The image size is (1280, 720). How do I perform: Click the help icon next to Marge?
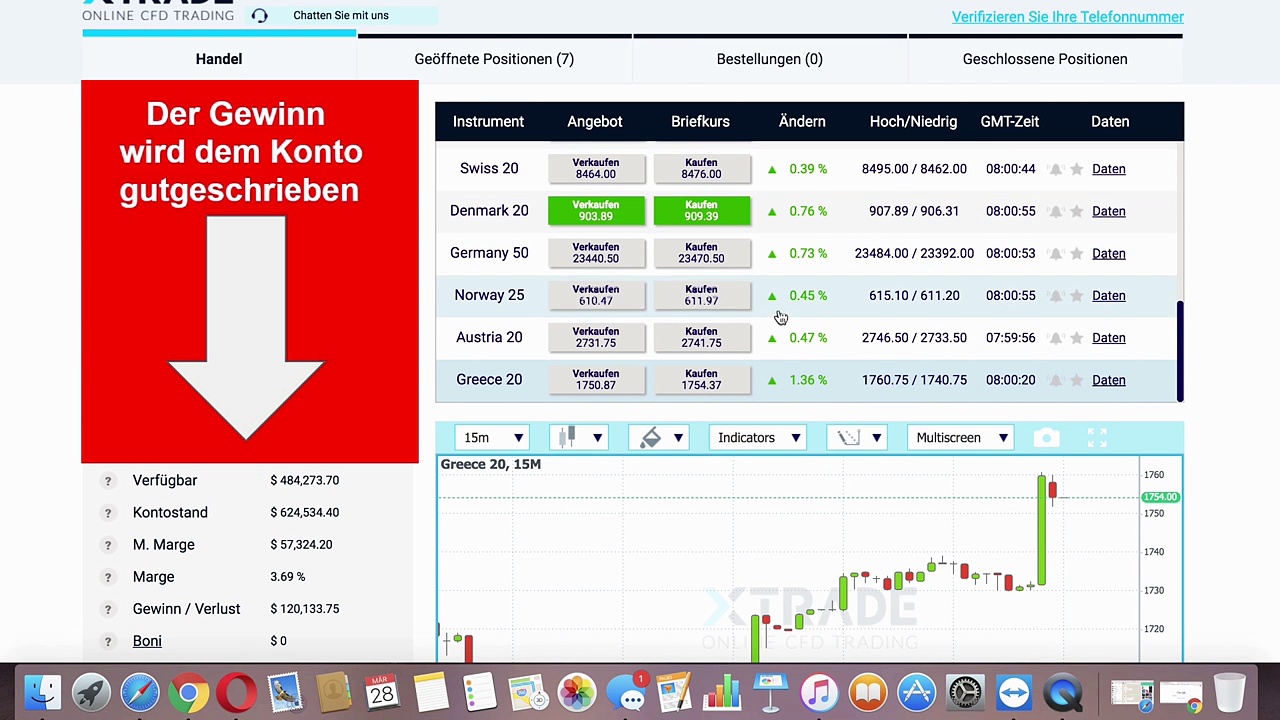[x=108, y=577]
